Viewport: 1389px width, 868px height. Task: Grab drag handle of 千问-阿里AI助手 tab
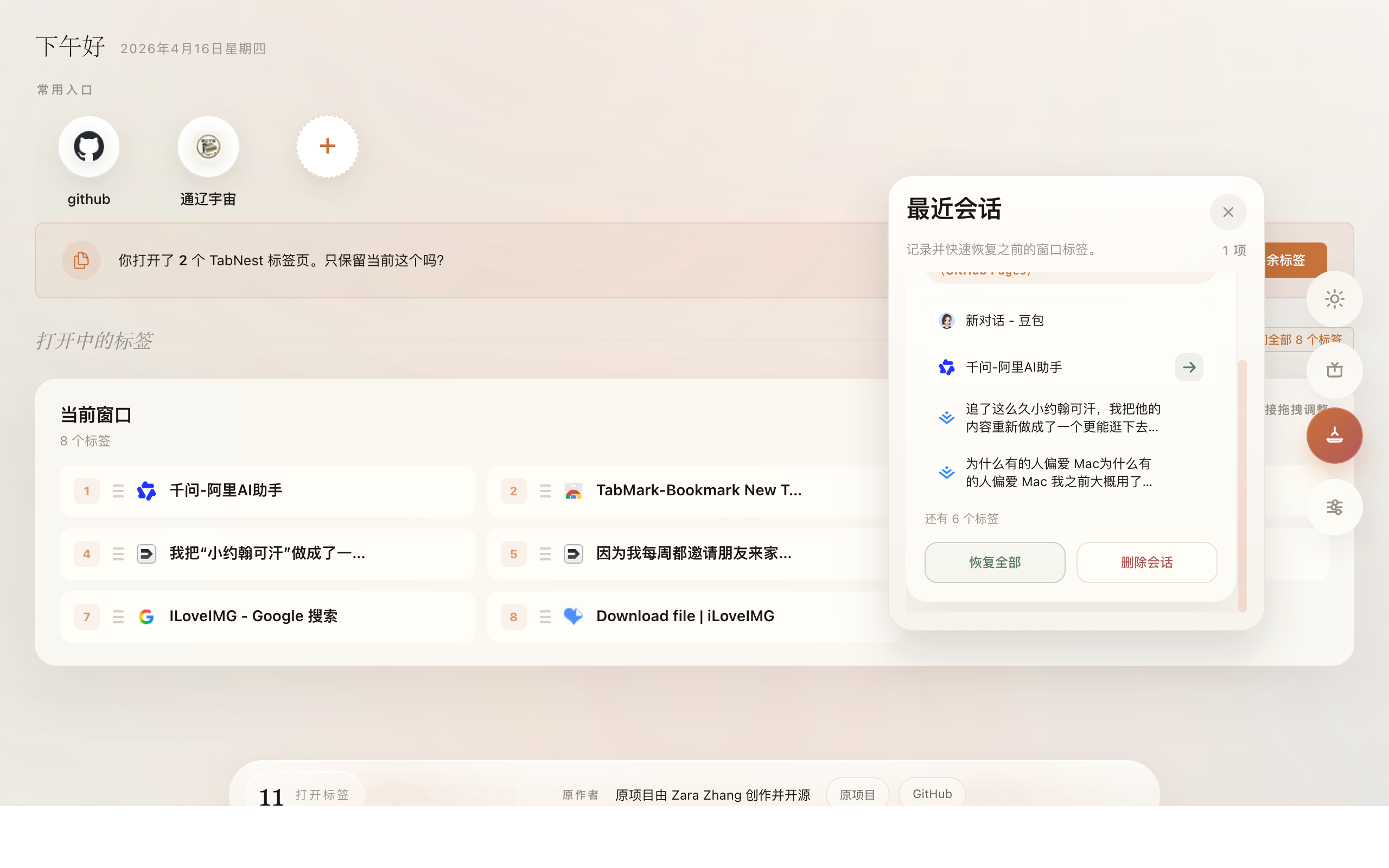(x=118, y=491)
